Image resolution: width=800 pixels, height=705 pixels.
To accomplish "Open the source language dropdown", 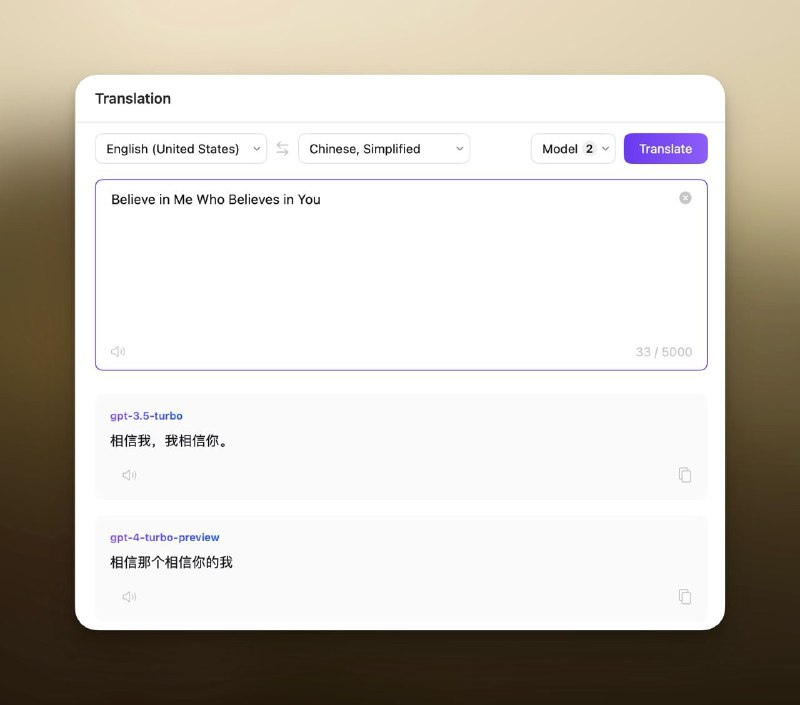I will [180, 148].
